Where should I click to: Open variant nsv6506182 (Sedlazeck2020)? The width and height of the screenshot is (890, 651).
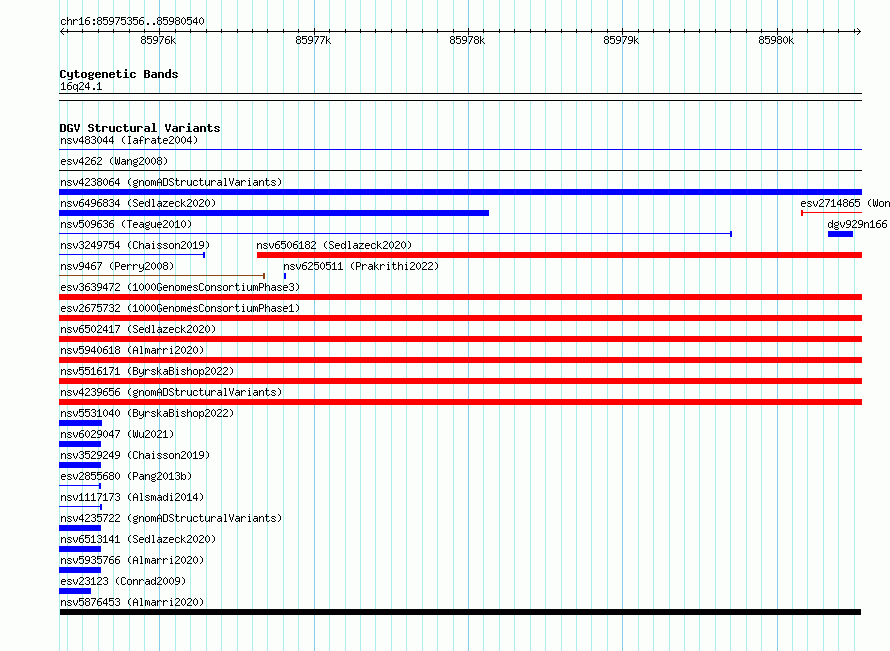334,245
